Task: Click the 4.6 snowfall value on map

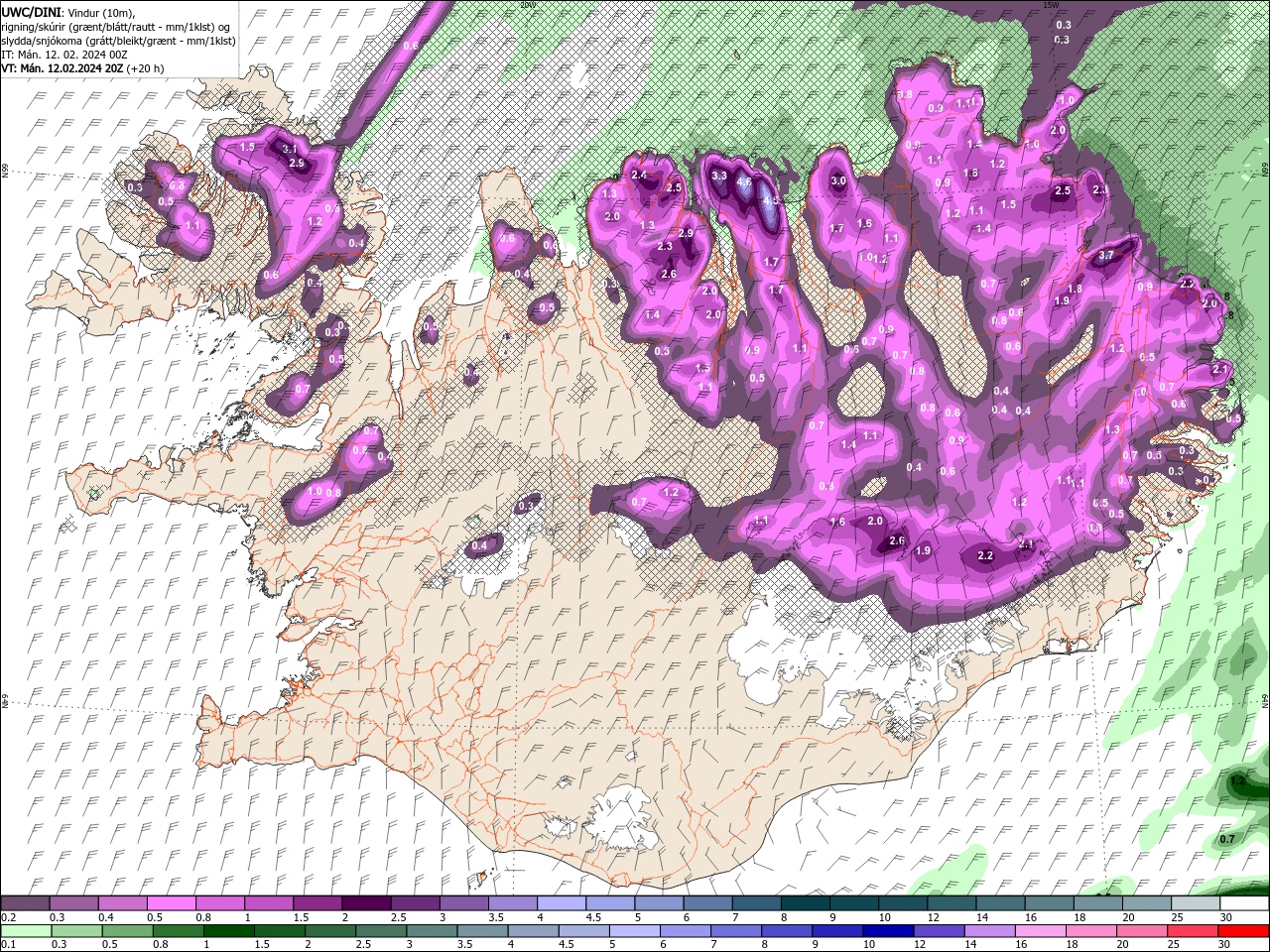Action: (x=743, y=182)
